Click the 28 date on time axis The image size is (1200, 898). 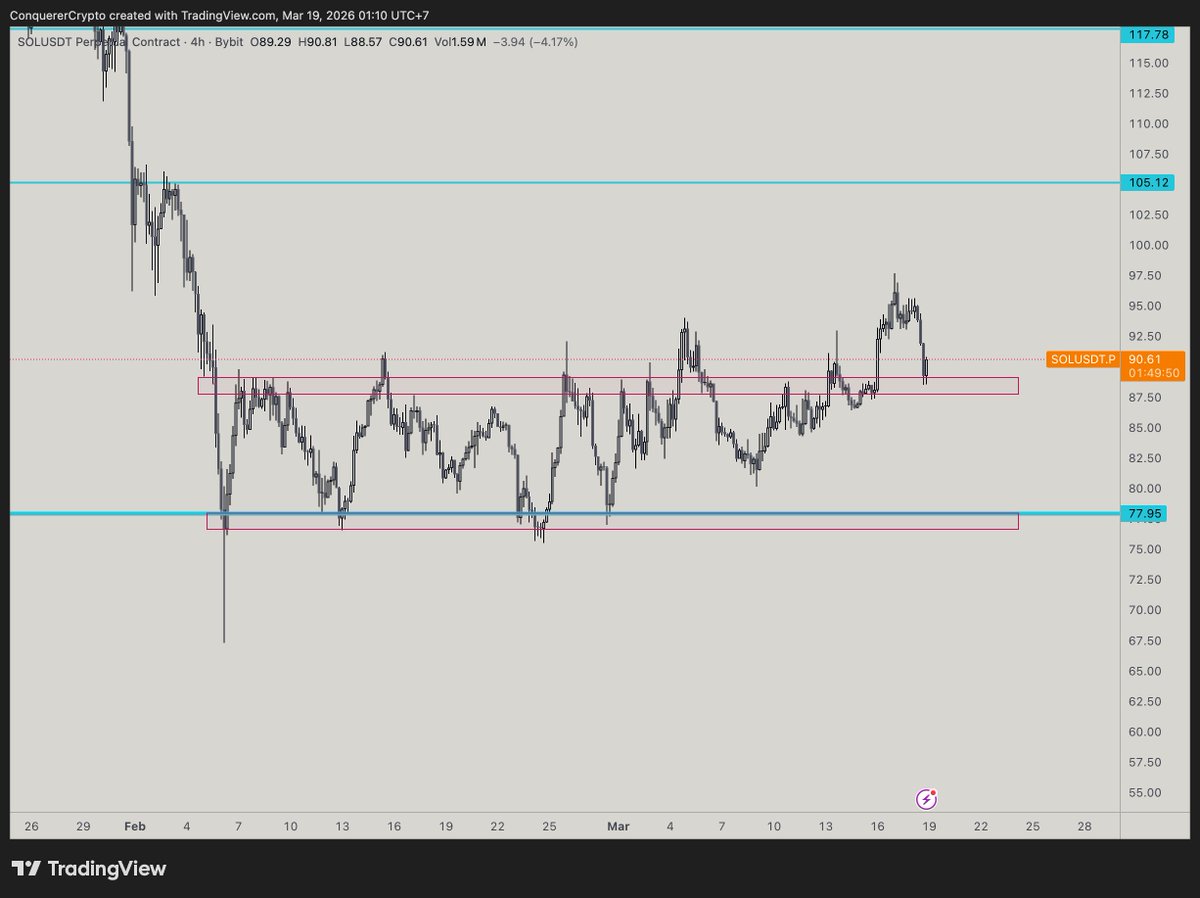pos(1085,826)
